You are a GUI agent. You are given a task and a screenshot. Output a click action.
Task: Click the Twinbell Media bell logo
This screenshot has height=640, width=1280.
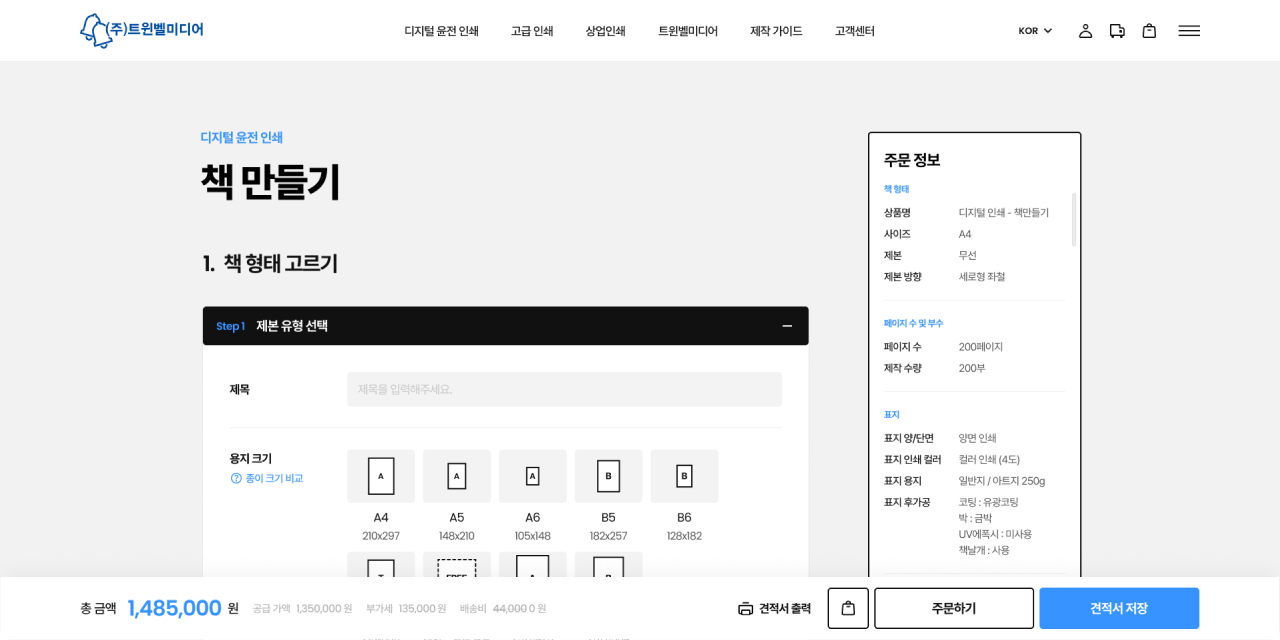click(x=96, y=31)
